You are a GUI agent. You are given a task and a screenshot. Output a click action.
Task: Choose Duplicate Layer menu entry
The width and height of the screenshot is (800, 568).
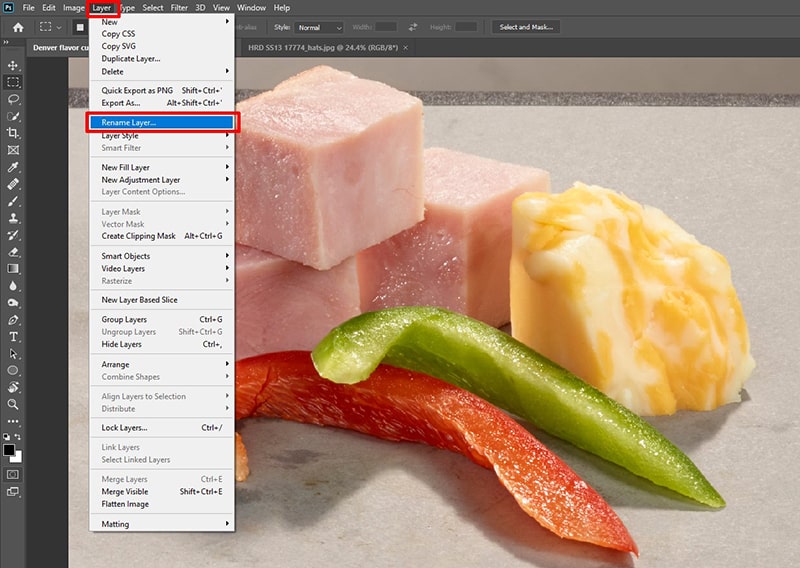162,59
